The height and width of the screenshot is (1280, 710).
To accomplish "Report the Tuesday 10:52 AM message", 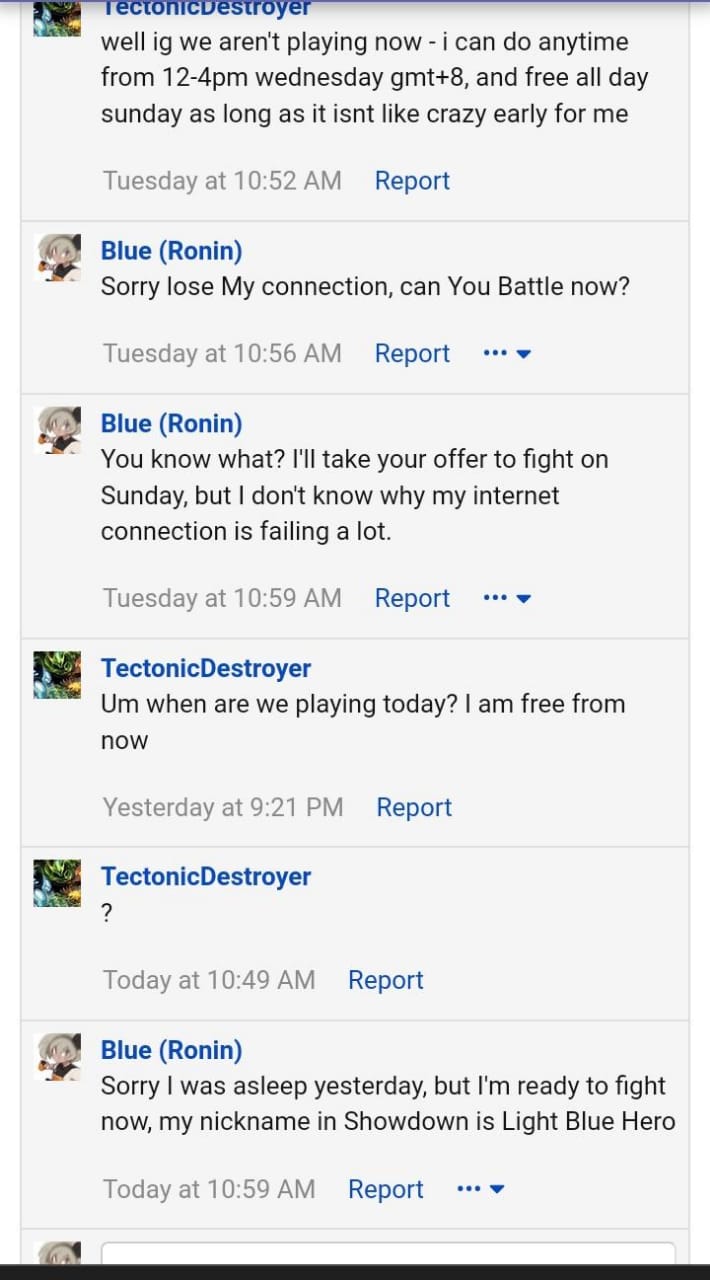I will click(412, 181).
